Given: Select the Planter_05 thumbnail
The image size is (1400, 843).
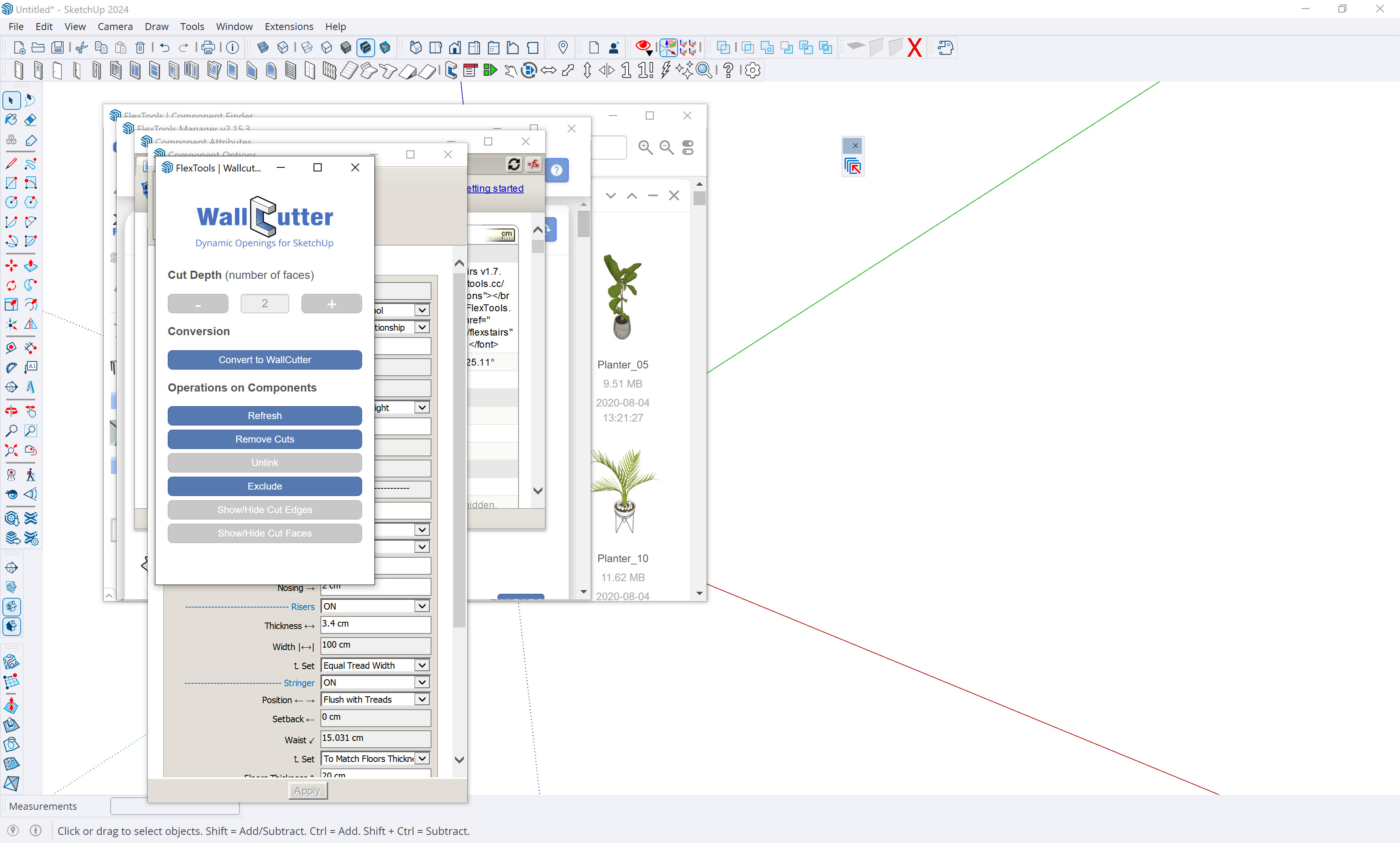Looking at the screenshot, I should point(622,297).
